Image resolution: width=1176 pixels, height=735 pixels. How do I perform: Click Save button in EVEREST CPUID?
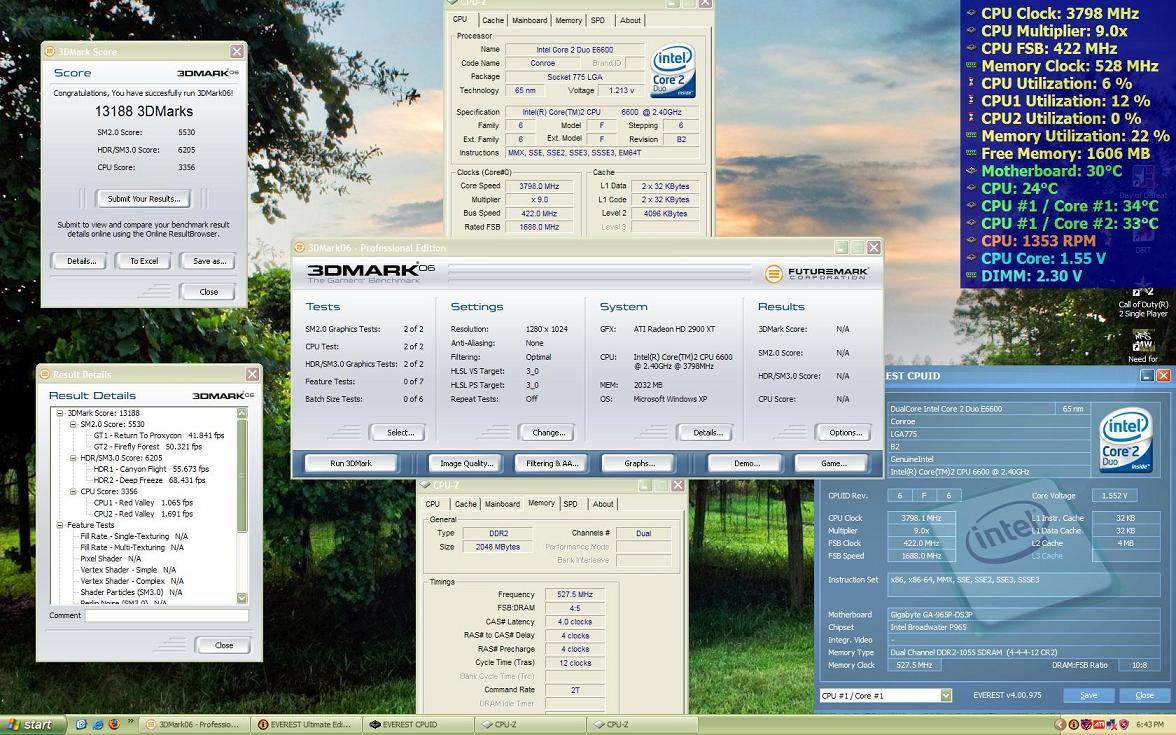click(x=1088, y=695)
